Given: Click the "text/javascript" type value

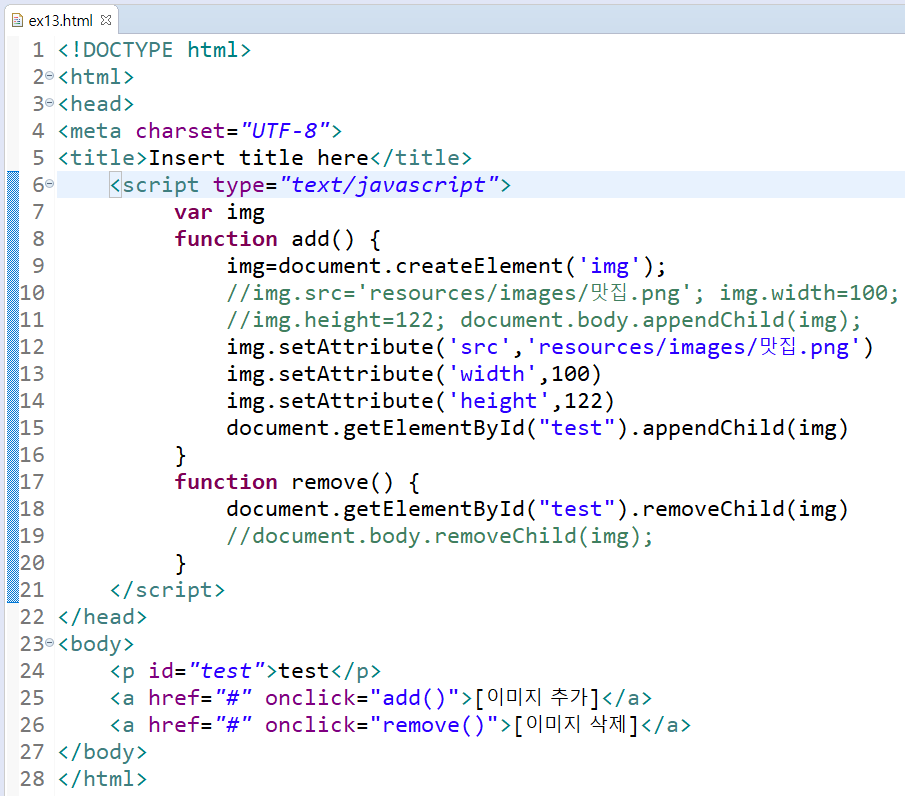Looking at the screenshot, I should tap(390, 185).
